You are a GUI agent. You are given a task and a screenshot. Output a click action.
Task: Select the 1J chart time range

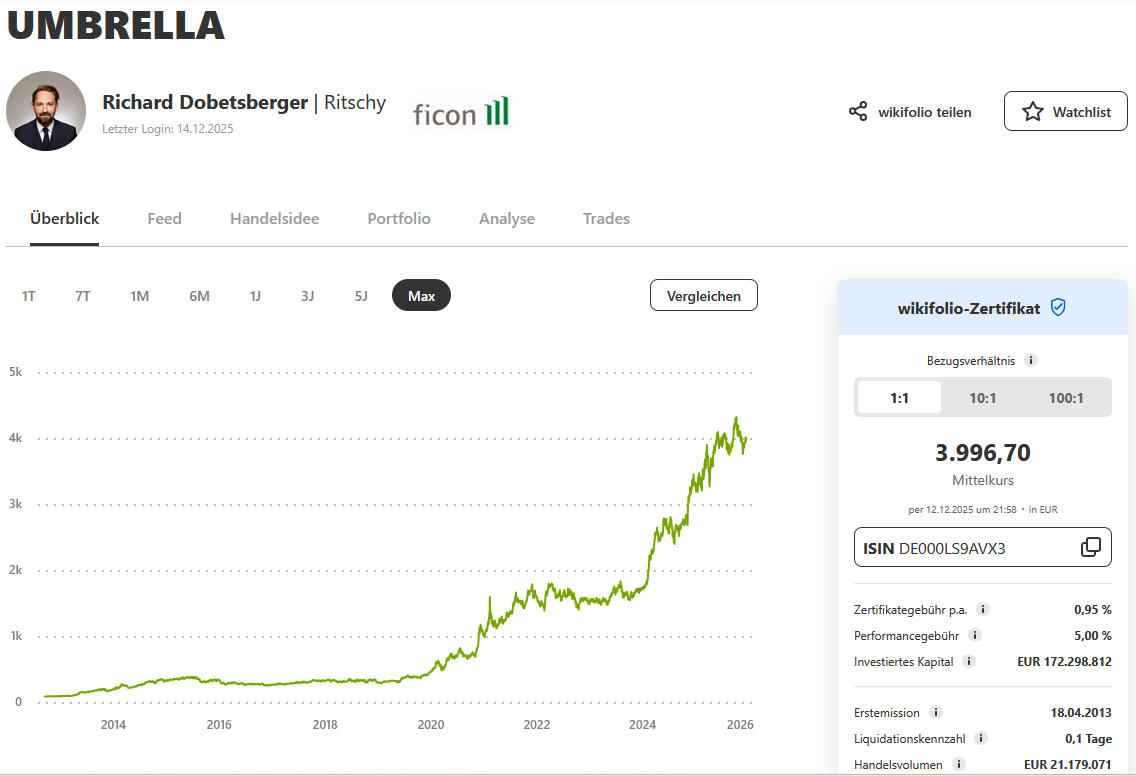point(255,296)
